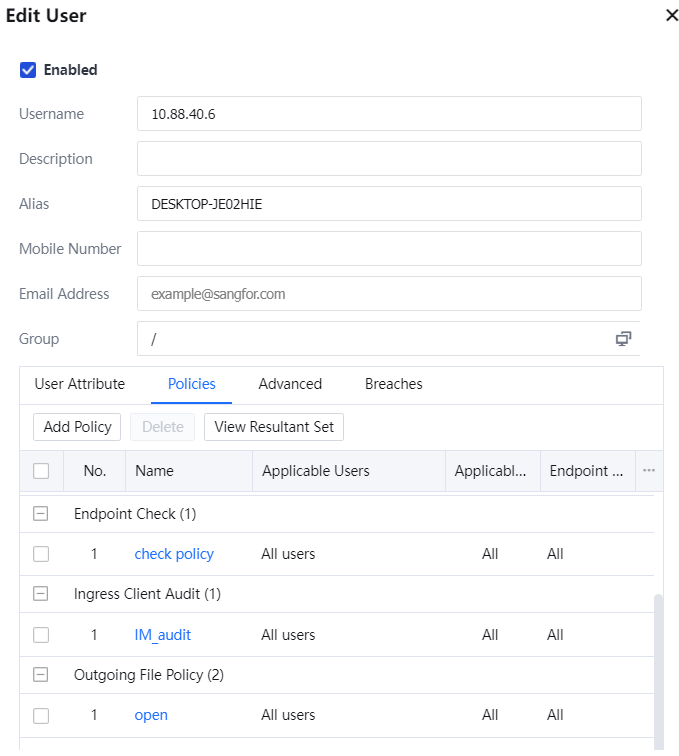
Task: Check the box beside the open policy
Action: click(x=41, y=715)
